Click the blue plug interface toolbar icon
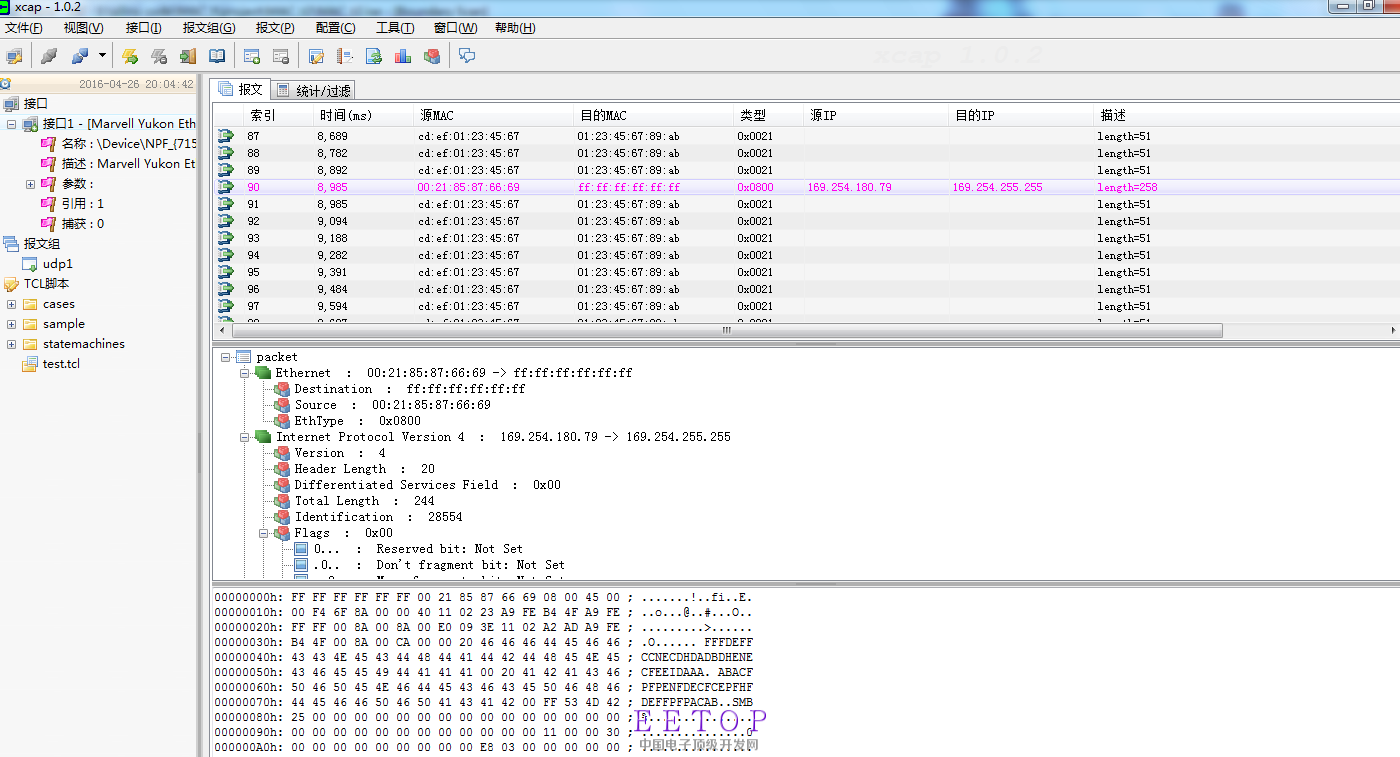The width and height of the screenshot is (1400, 757). pyautogui.click(x=80, y=56)
